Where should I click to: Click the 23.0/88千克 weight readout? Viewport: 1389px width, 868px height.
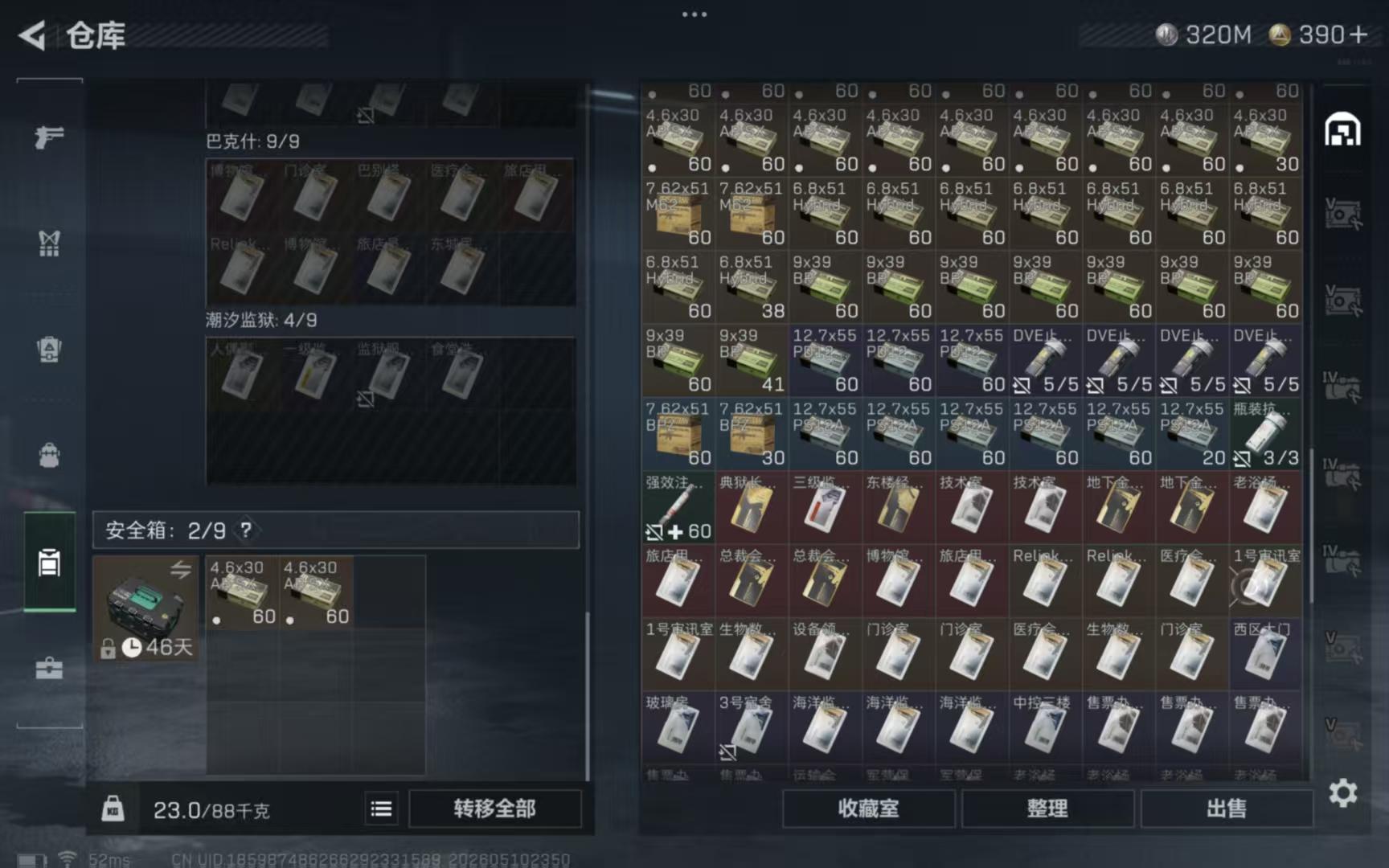(211, 809)
